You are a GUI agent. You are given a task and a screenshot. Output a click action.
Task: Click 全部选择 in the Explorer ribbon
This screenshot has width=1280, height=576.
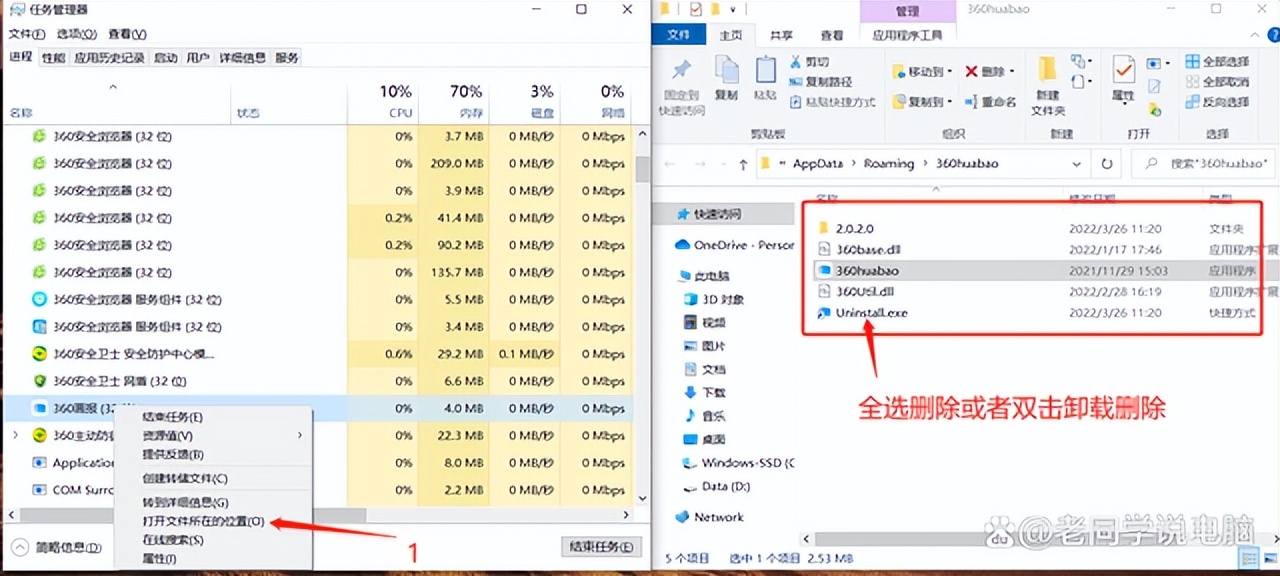[x=1217, y=62]
